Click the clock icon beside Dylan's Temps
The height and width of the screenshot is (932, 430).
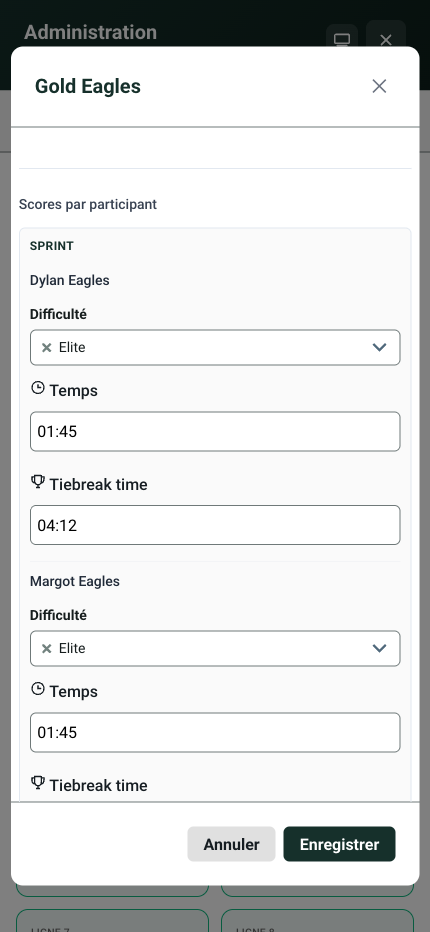pyautogui.click(x=37, y=388)
